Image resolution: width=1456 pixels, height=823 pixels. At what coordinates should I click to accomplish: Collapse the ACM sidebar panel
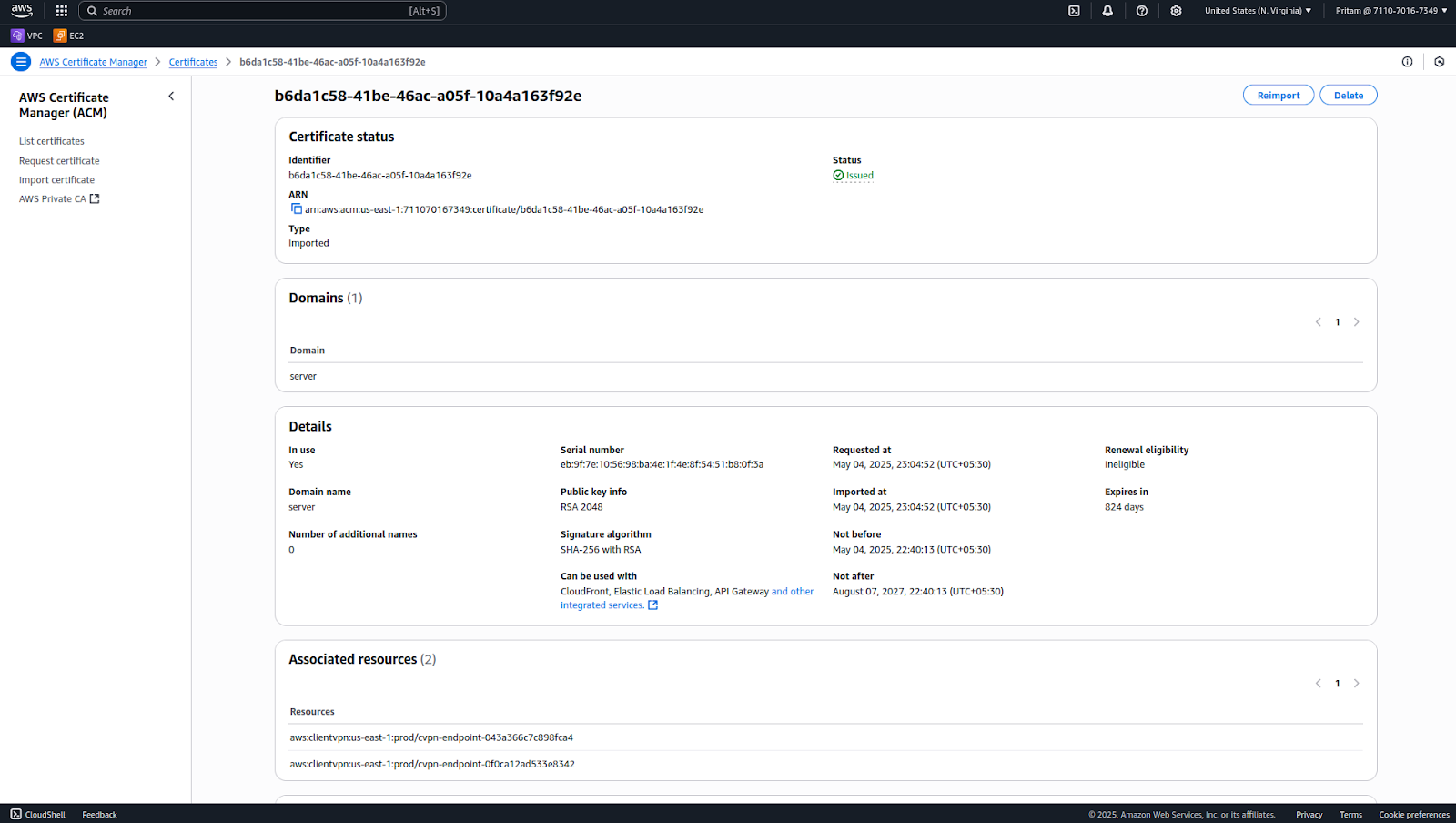tap(171, 96)
